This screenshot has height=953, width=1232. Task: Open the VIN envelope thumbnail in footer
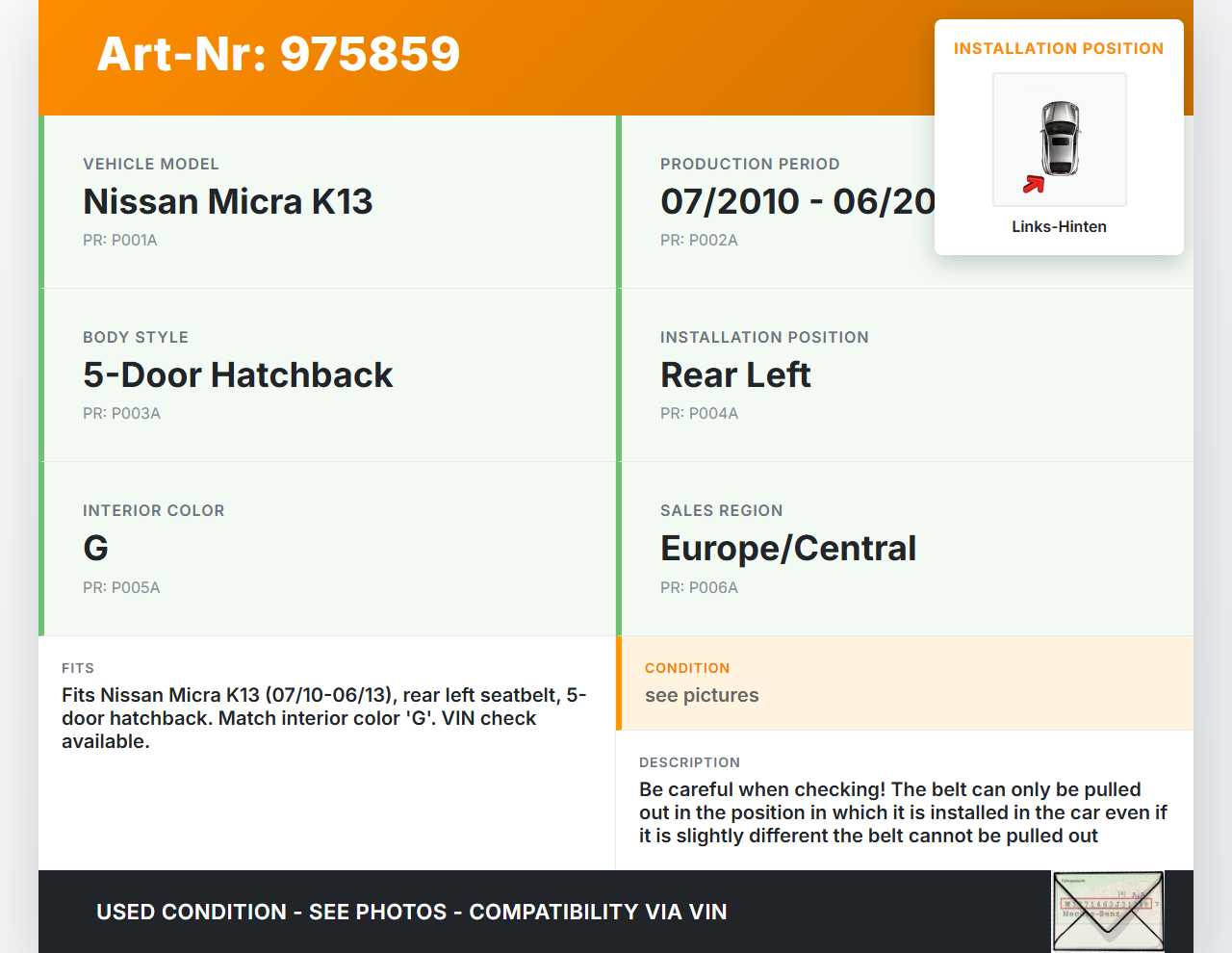click(x=1108, y=912)
